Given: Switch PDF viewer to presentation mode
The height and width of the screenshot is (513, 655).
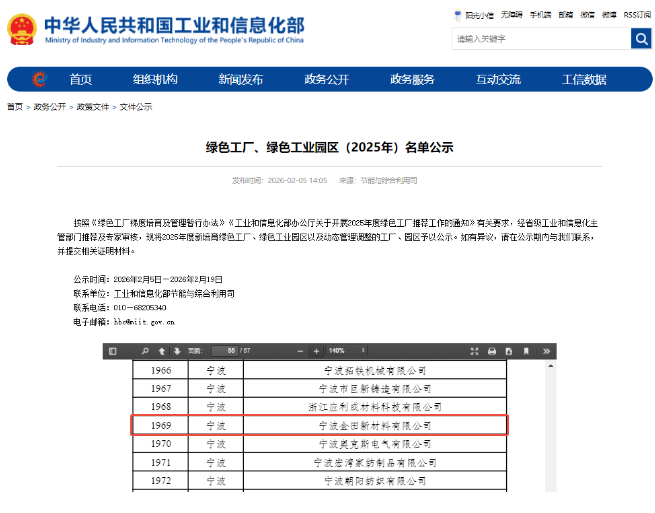Looking at the screenshot, I should point(474,351).
